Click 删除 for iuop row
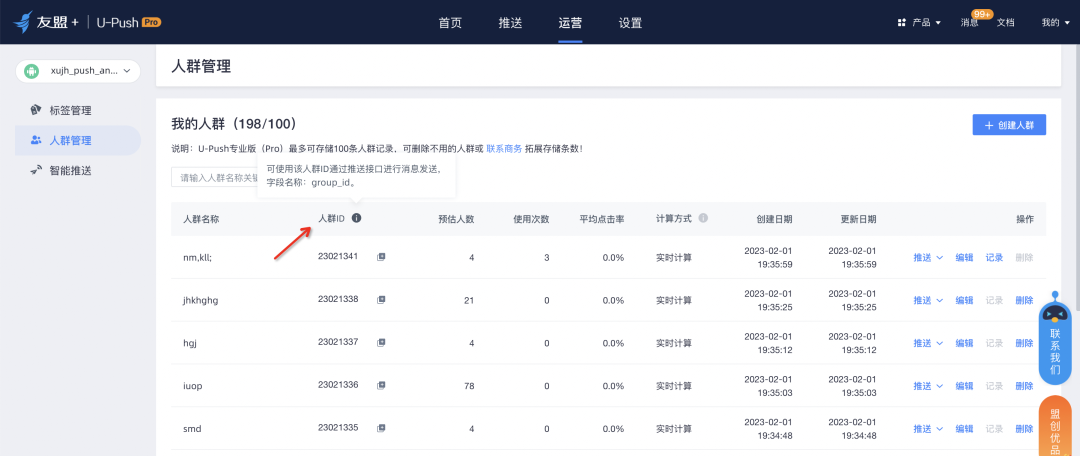The height and width of the screenshot is (456, 1080). pos(1024,386)
